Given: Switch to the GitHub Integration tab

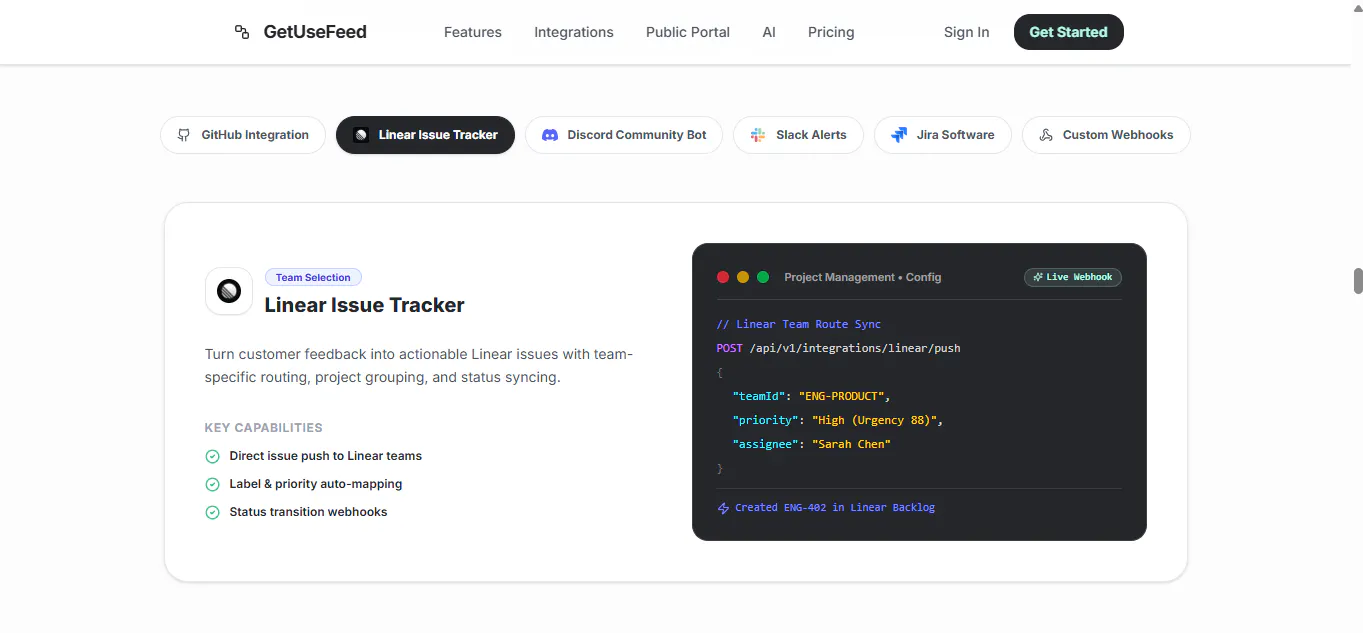Looking at the screenshot, I should [x=243, y=135].
